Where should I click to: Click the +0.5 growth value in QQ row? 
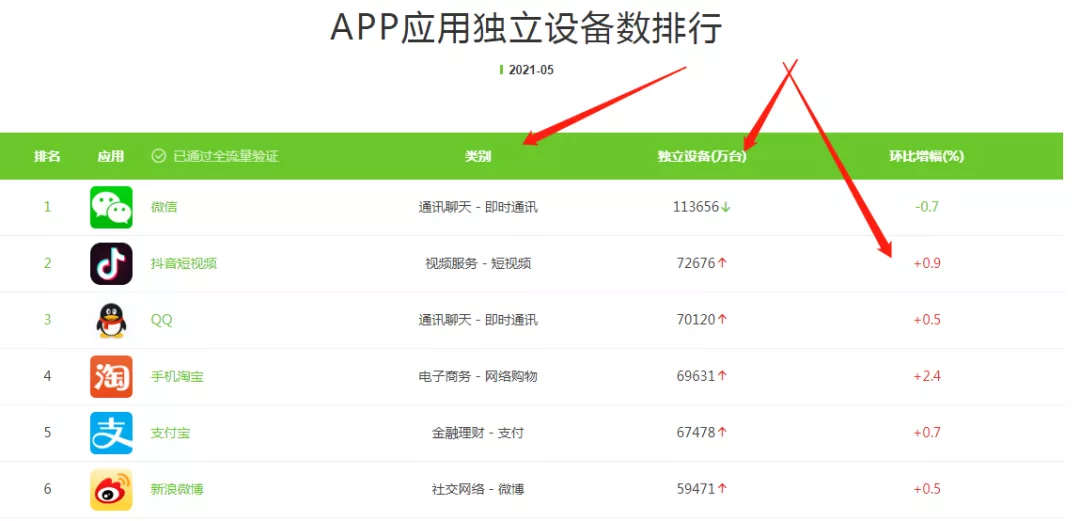pos(926,320)
